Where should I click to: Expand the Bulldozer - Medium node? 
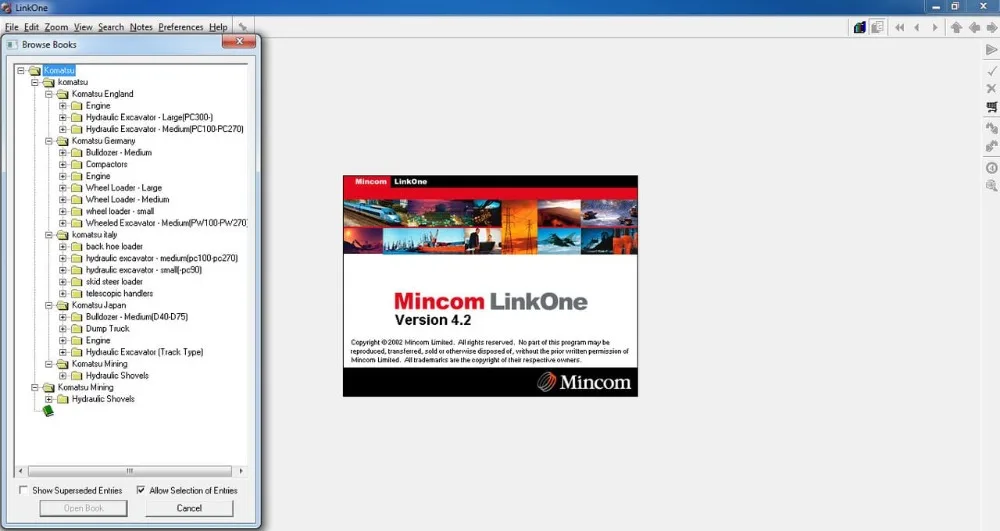point(62,153)
